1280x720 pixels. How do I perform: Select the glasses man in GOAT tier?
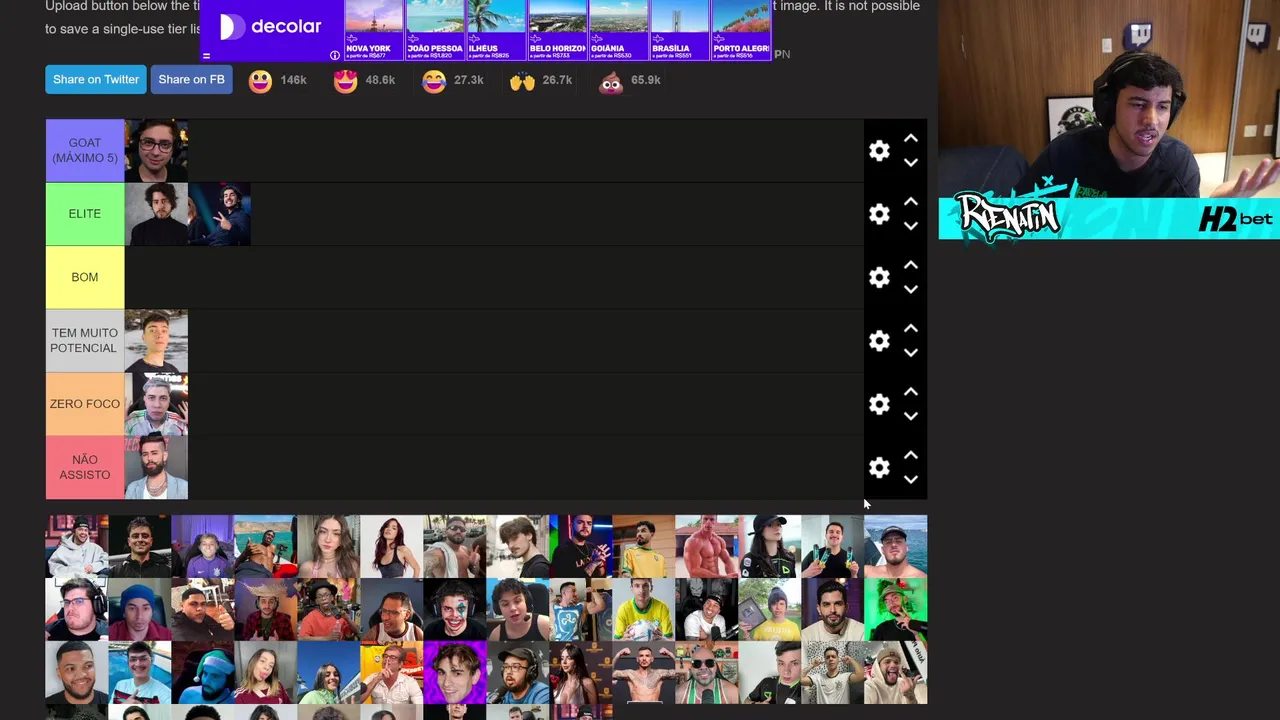pyautogui.click(x=156, y=151)
